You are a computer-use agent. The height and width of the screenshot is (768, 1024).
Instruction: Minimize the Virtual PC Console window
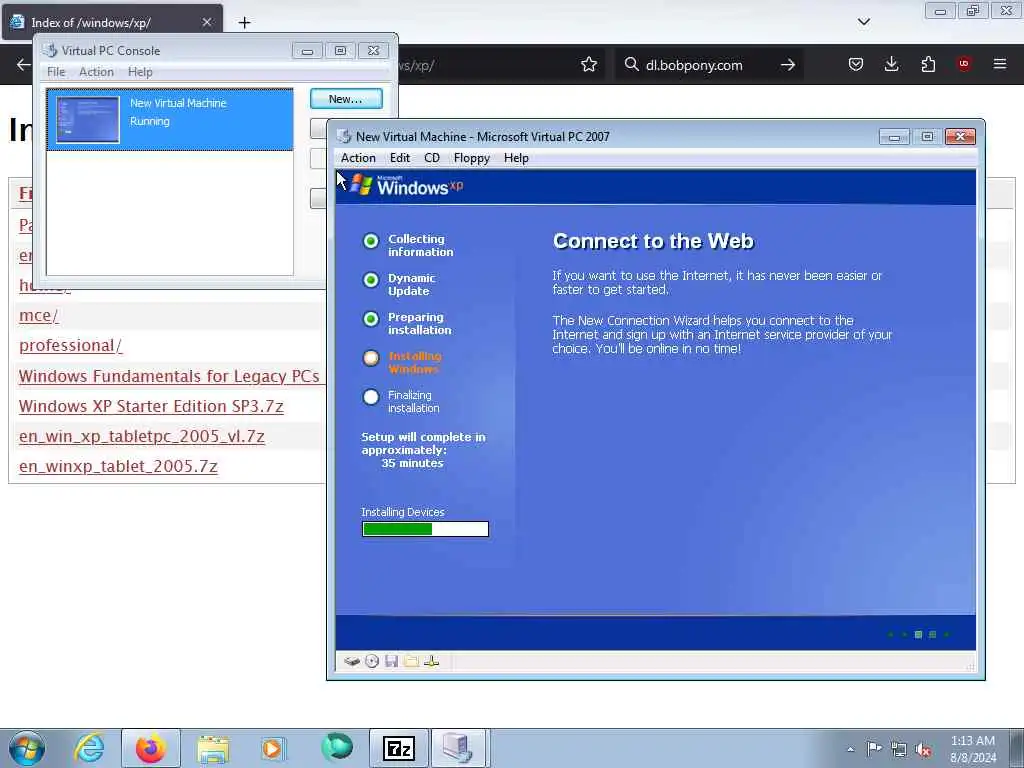coord(307,51)
